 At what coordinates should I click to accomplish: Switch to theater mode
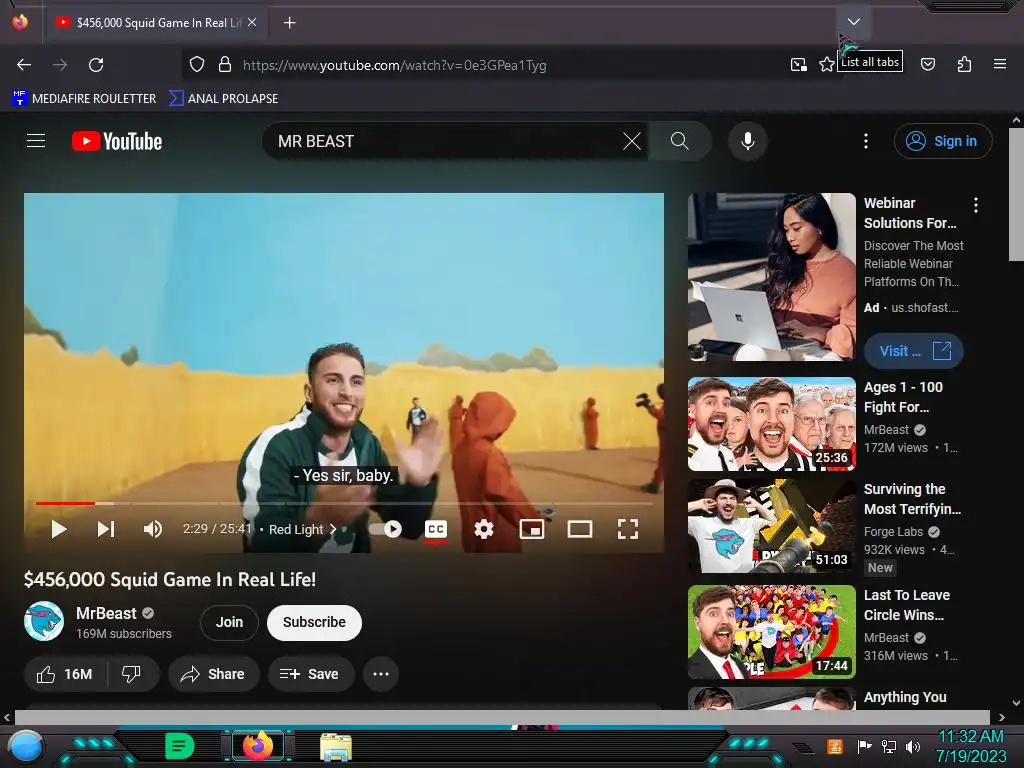[580, 529]
